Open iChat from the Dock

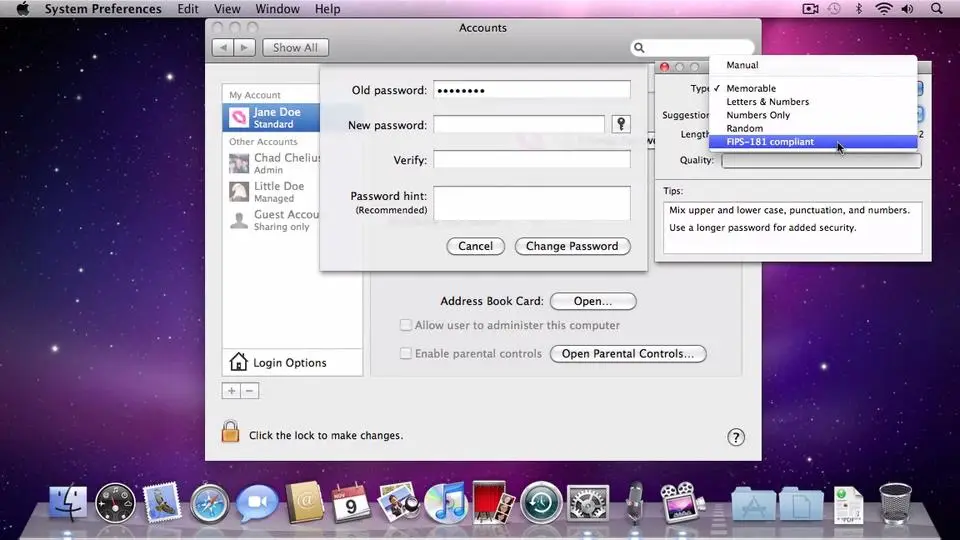pyautogui.click(x=257, y=503)
